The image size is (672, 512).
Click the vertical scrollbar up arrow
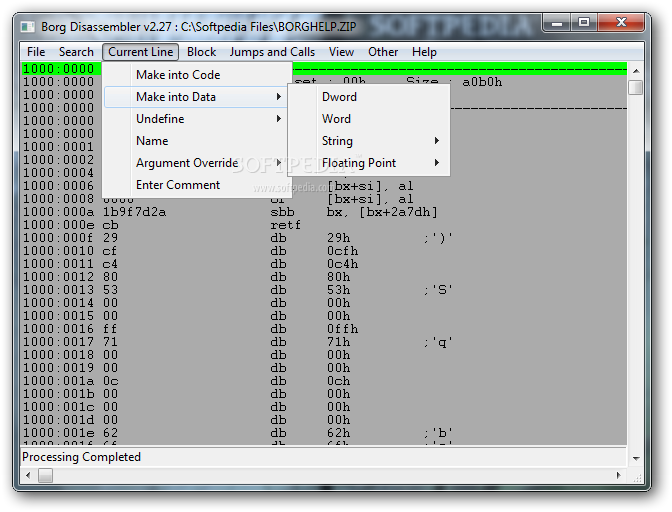636,71
